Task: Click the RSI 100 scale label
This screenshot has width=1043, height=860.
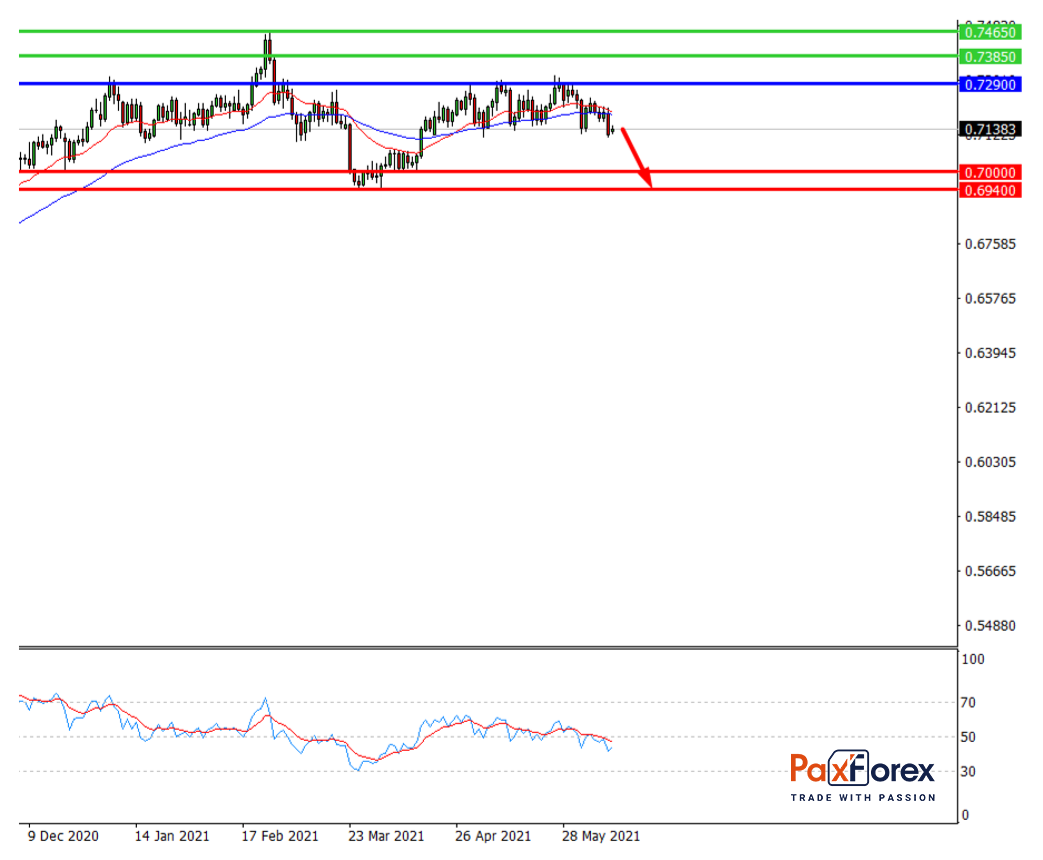Action: [x=972, y=659]
